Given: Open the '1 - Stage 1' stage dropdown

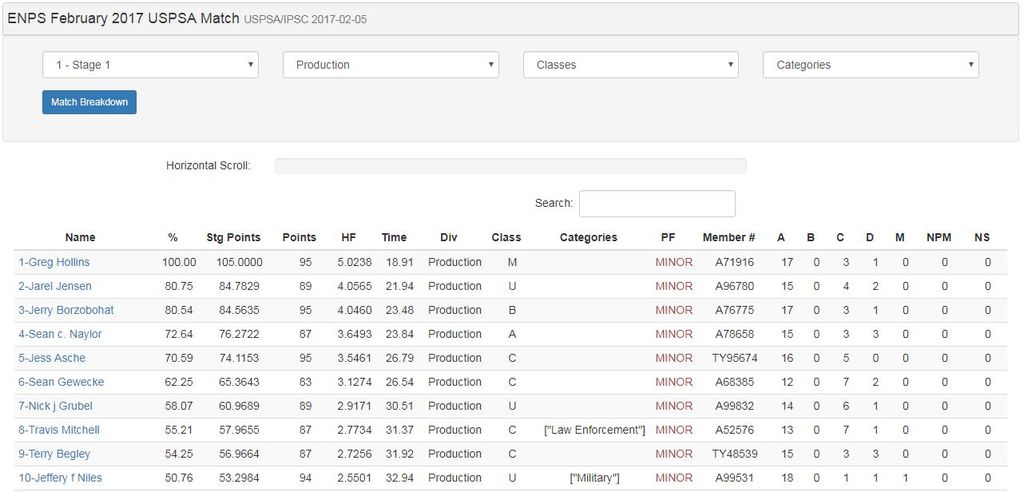Looking at the screenshot, I should coord(150,65).
